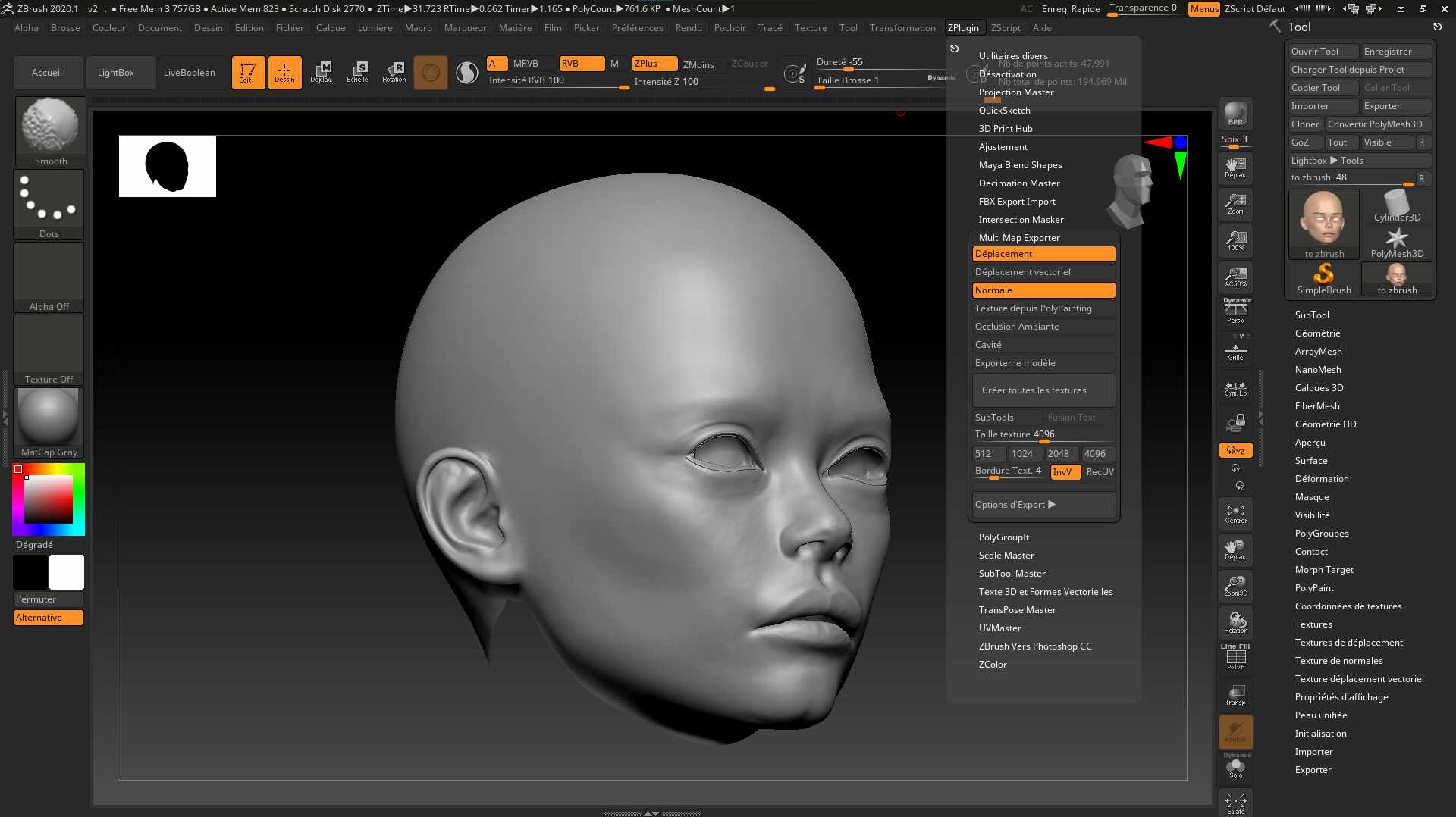Toggle the Transp transparency icon
1456x817 pixels.
point(1235,696)
